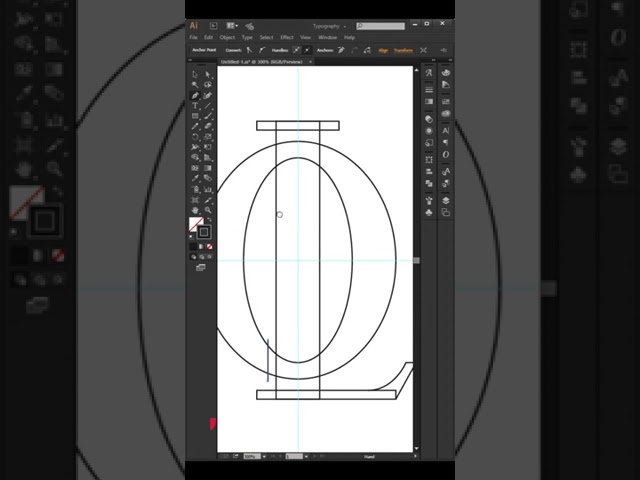
Task: Click the search field in title bar
Action: coord(380,26)
